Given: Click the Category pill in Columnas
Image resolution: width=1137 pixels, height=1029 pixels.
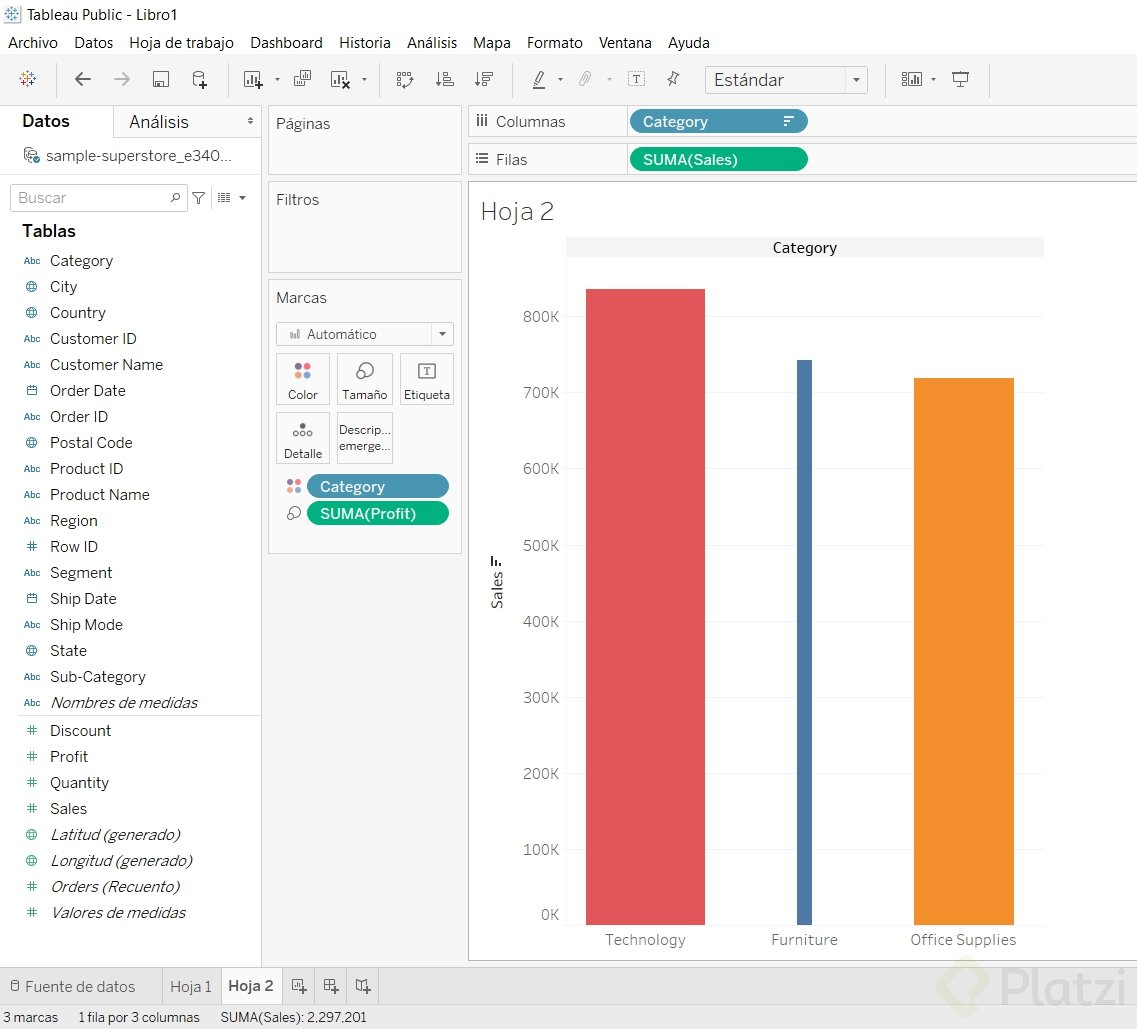Looking at the screenshot, I should [x=719, y=121].
